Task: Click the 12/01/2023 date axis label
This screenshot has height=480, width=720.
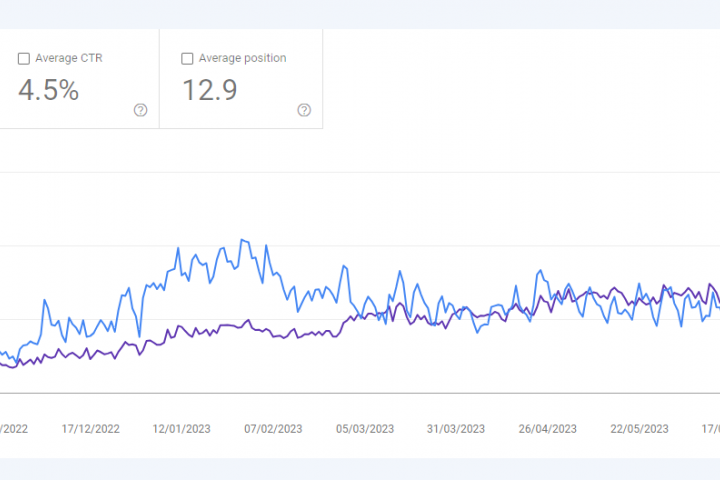Action: (182, 428)
